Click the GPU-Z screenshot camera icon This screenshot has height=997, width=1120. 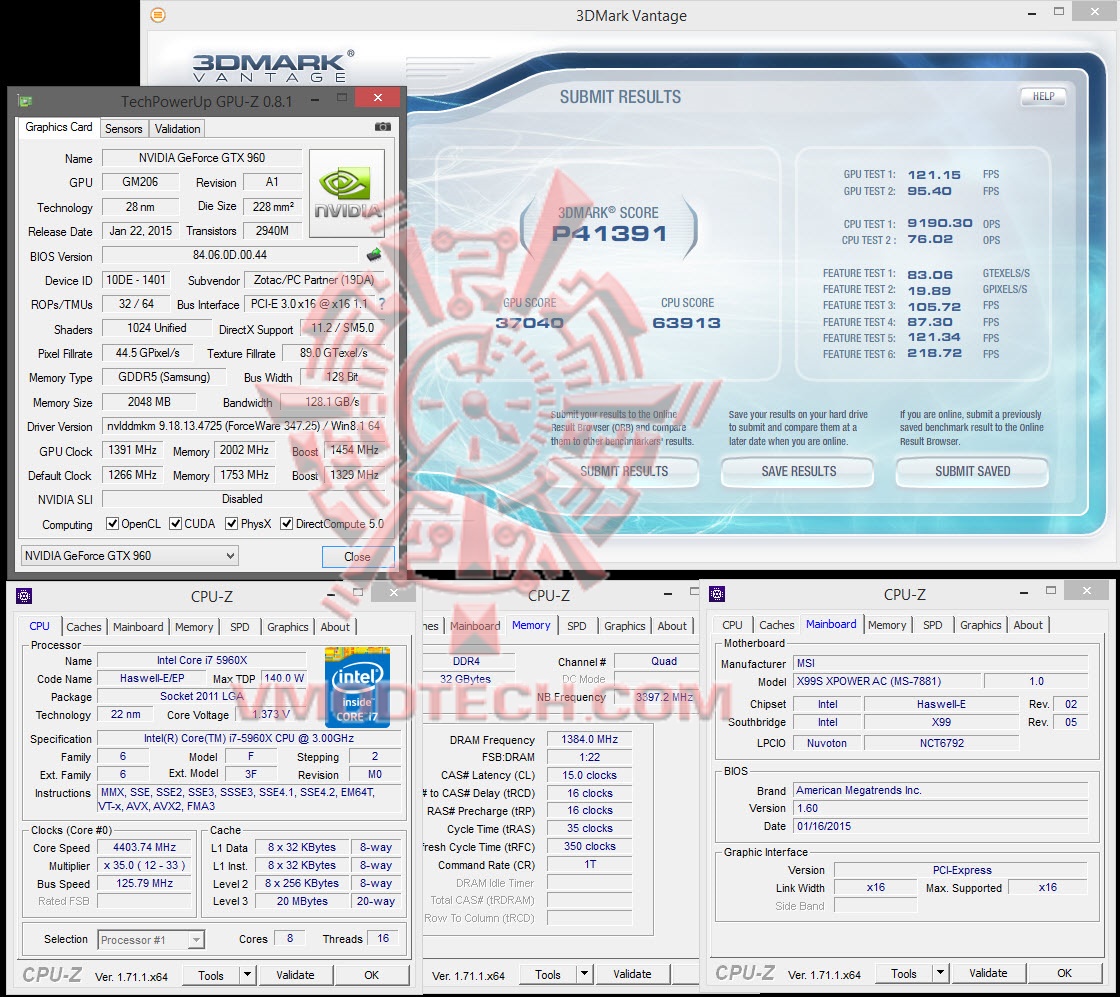383,127
